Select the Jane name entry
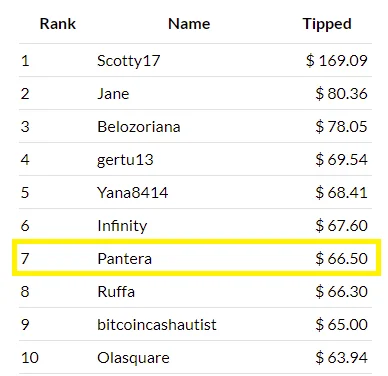The height and width of the screenshot is (376, 388). coord(113,94)
